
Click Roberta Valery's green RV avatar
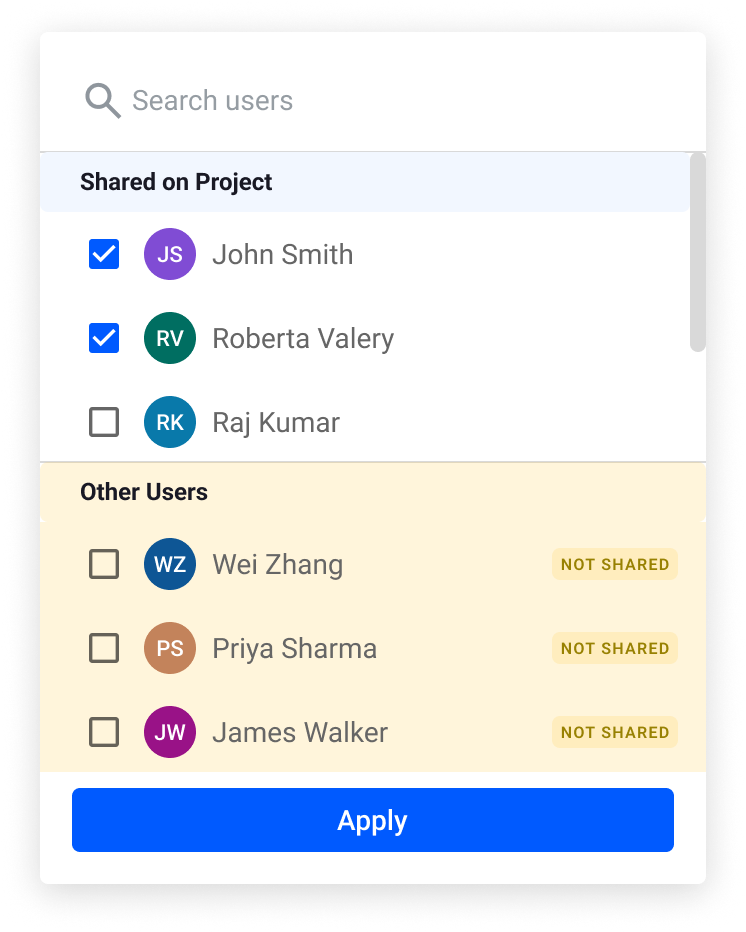click(x=170, y=338)
